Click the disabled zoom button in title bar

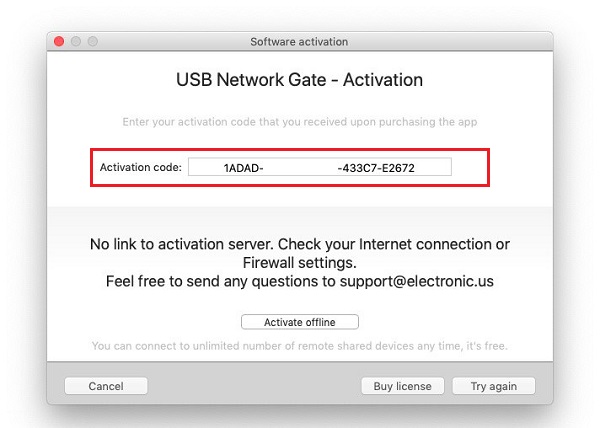coord(93,41)
